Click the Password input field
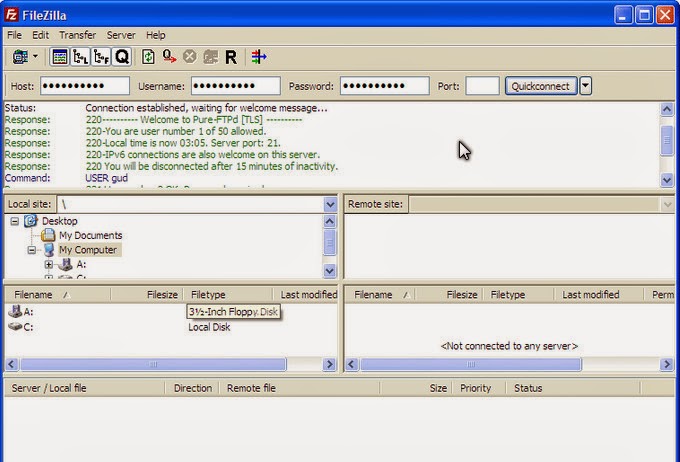 tap(385, 86)
